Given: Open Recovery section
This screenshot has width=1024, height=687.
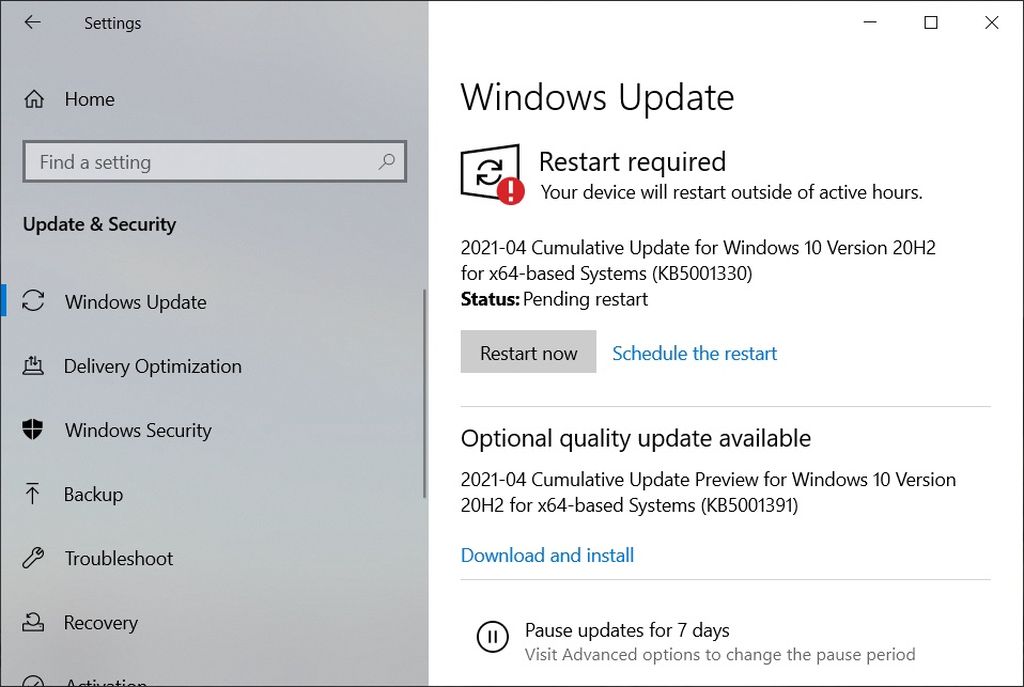Looking at the screenshot, I should click(101, 622).
